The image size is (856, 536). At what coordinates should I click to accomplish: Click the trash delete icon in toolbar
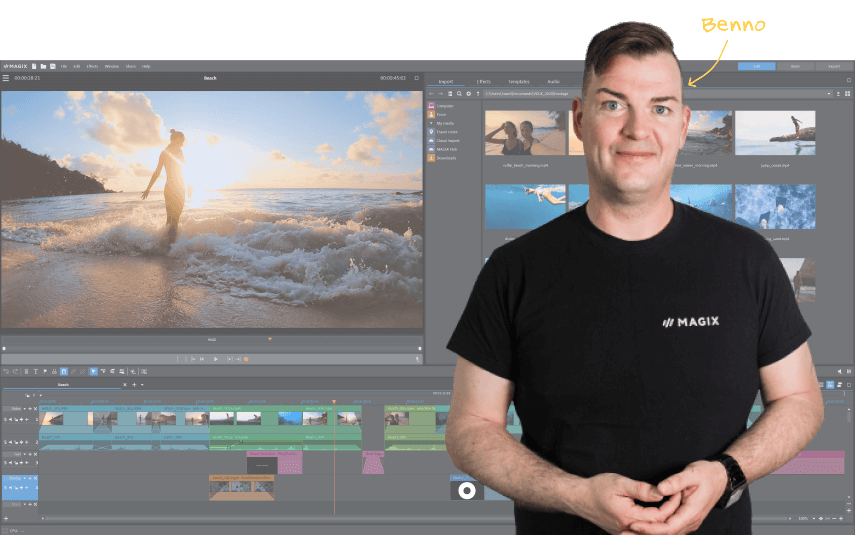(x=26, y=371)
